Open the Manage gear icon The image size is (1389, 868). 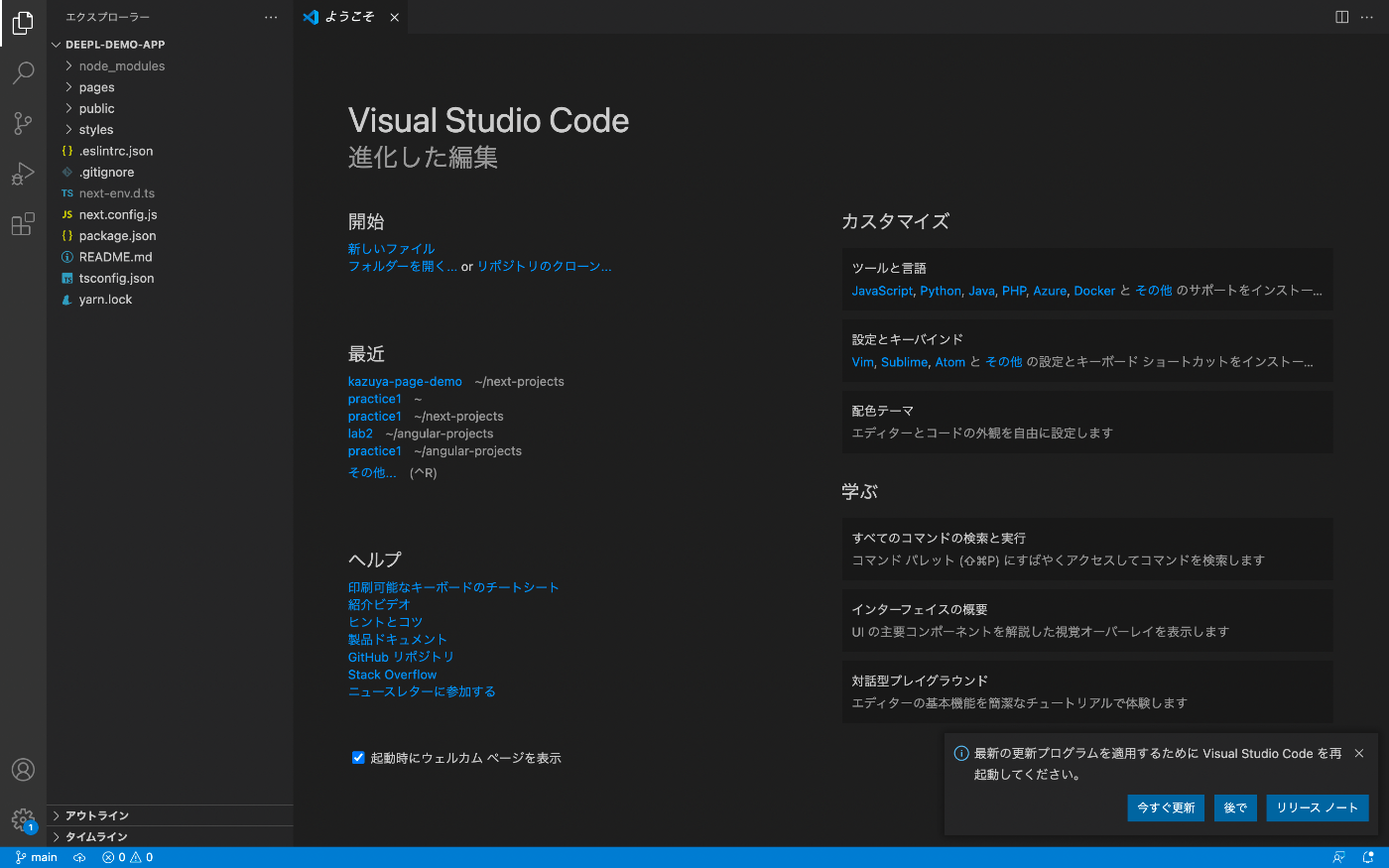23,819
